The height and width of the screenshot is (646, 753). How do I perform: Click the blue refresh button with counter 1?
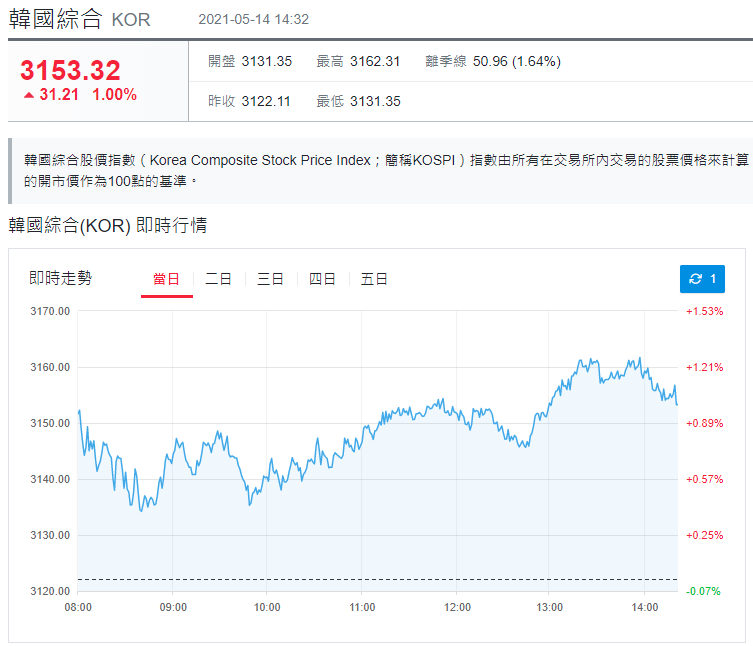pyautogui.click(x=702, y=279)
